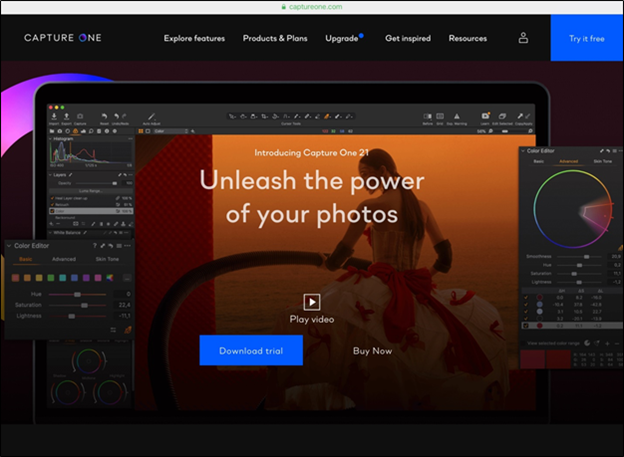
Task: Toggle the first color range row checkbox
Action: pyautogui.click(x=526, y=297)
